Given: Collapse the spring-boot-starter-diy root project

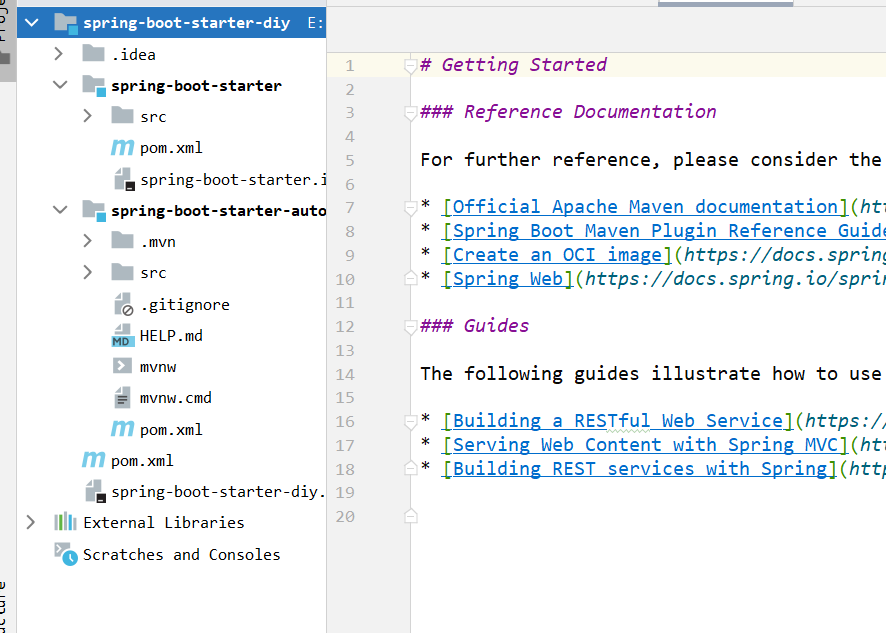Looking at the screenshot, I should coord(31,22).
